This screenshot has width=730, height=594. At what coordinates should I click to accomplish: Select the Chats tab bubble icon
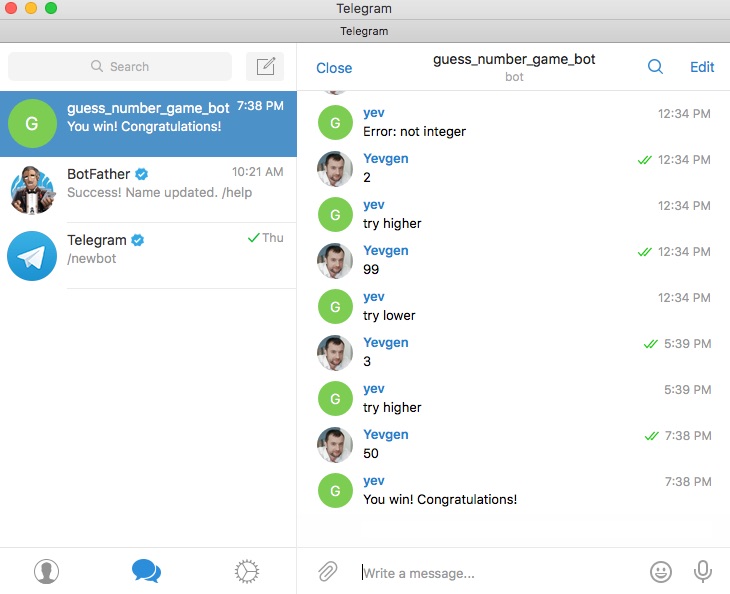[146, 571]
